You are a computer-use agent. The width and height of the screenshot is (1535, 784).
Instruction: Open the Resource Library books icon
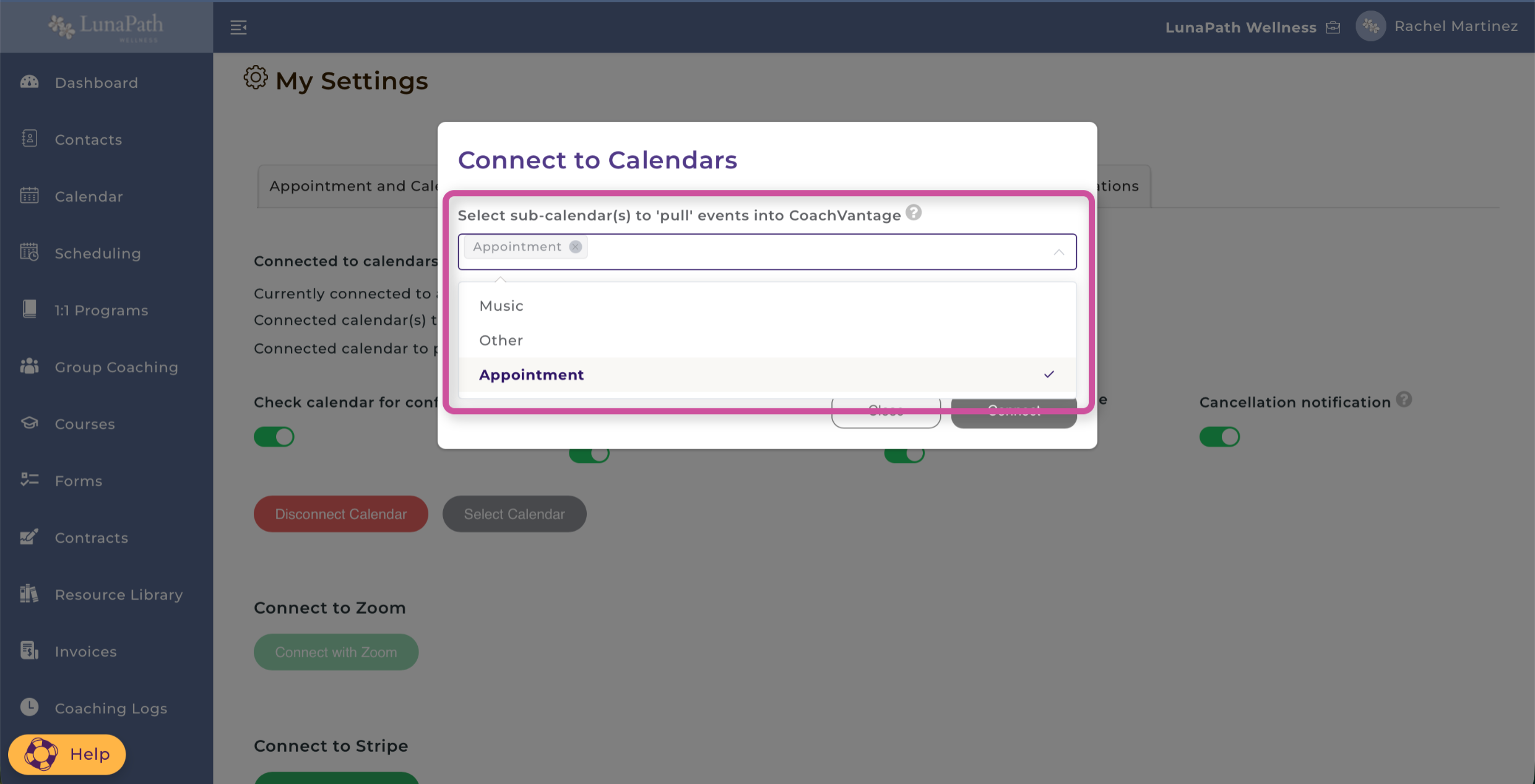click(29, 594)
